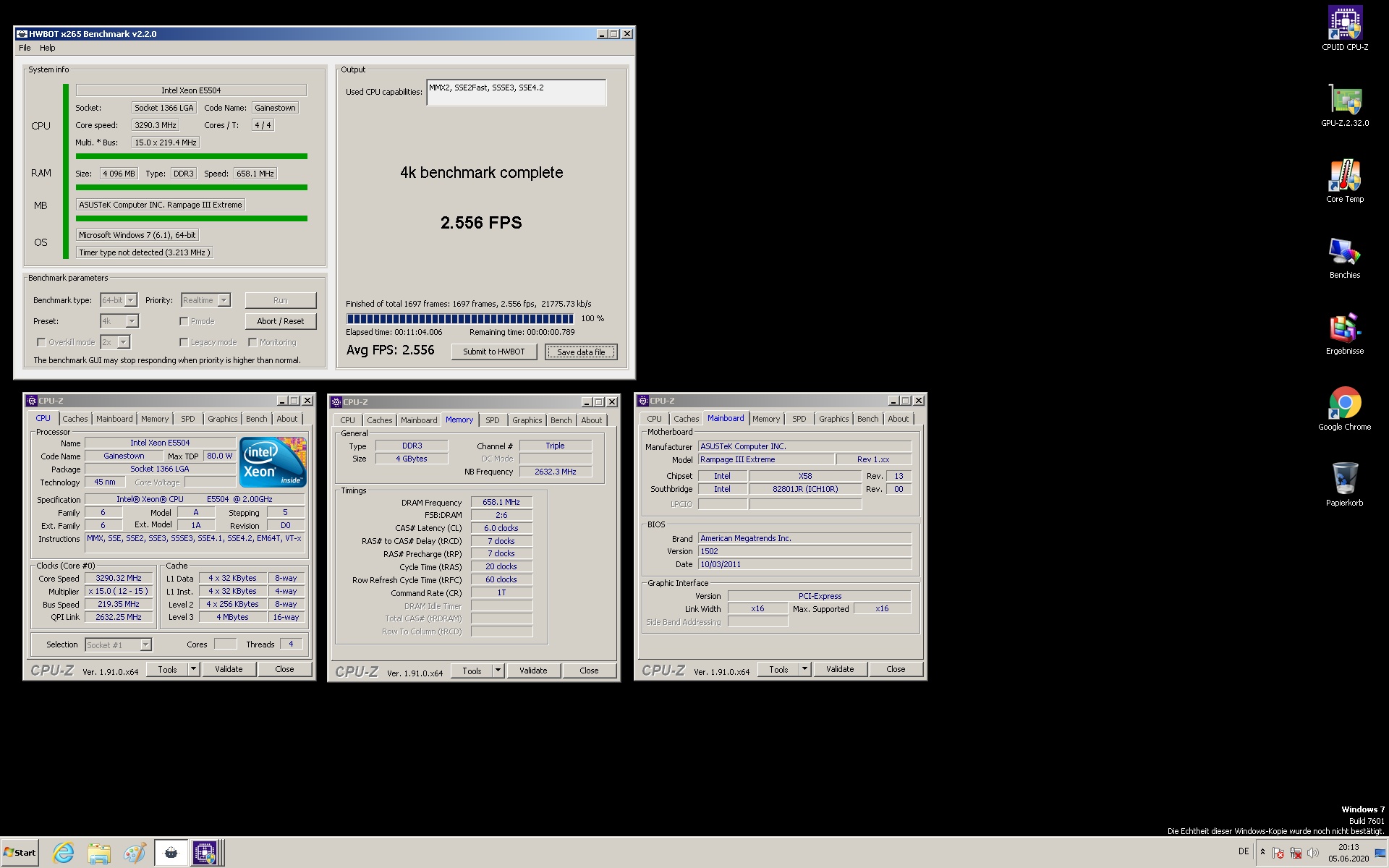Expand Tools arrow in left CPU-Z window
The height and width of the screenshot is (868, 1389).
click(x=193, y=669)
